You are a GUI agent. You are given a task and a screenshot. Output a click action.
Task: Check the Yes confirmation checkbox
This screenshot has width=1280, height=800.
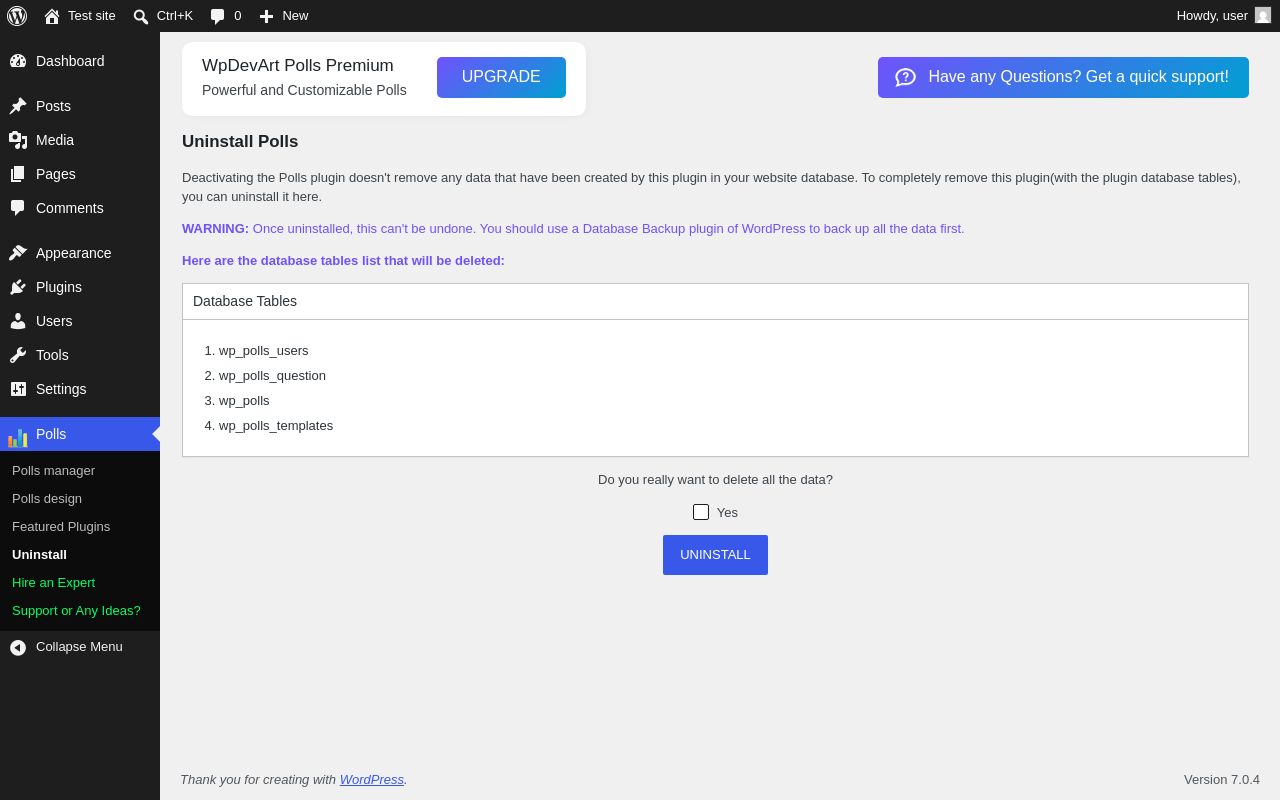pos(701,512)
